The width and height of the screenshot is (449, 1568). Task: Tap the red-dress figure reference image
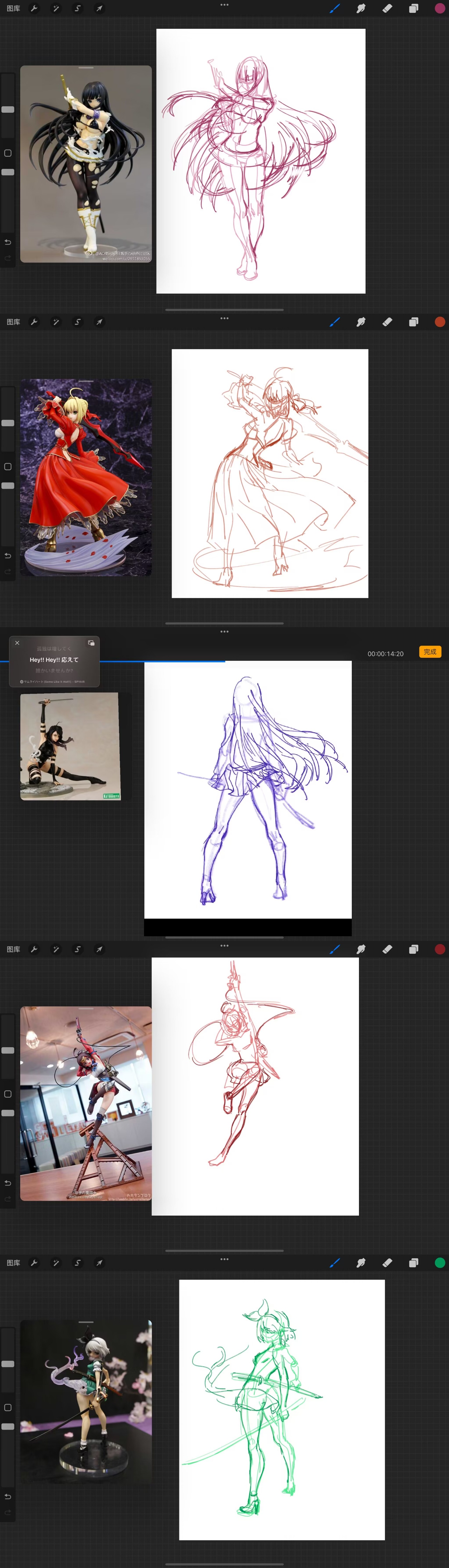[86, 478]
